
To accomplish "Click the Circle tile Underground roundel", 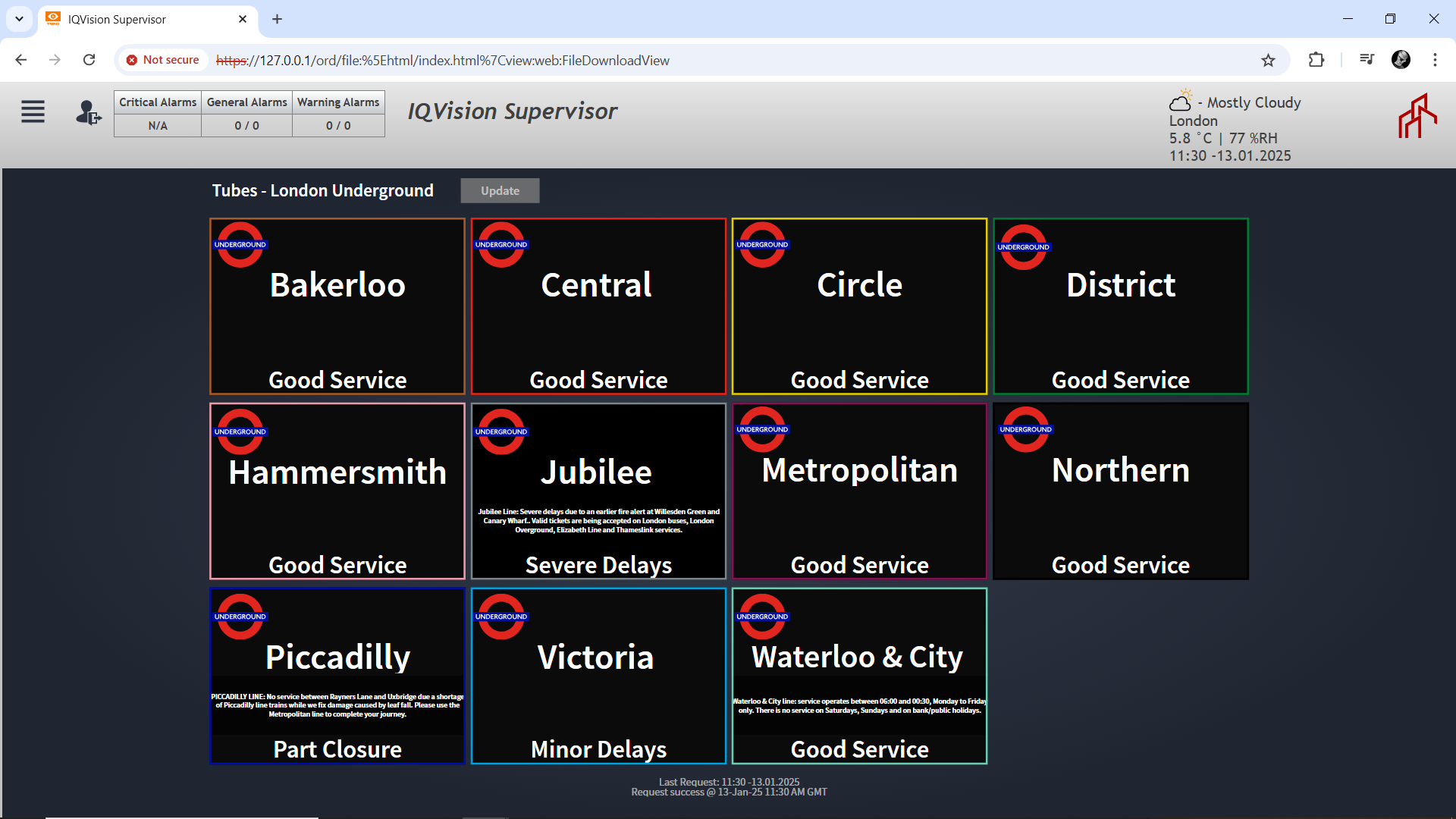I will pos(762,244).
